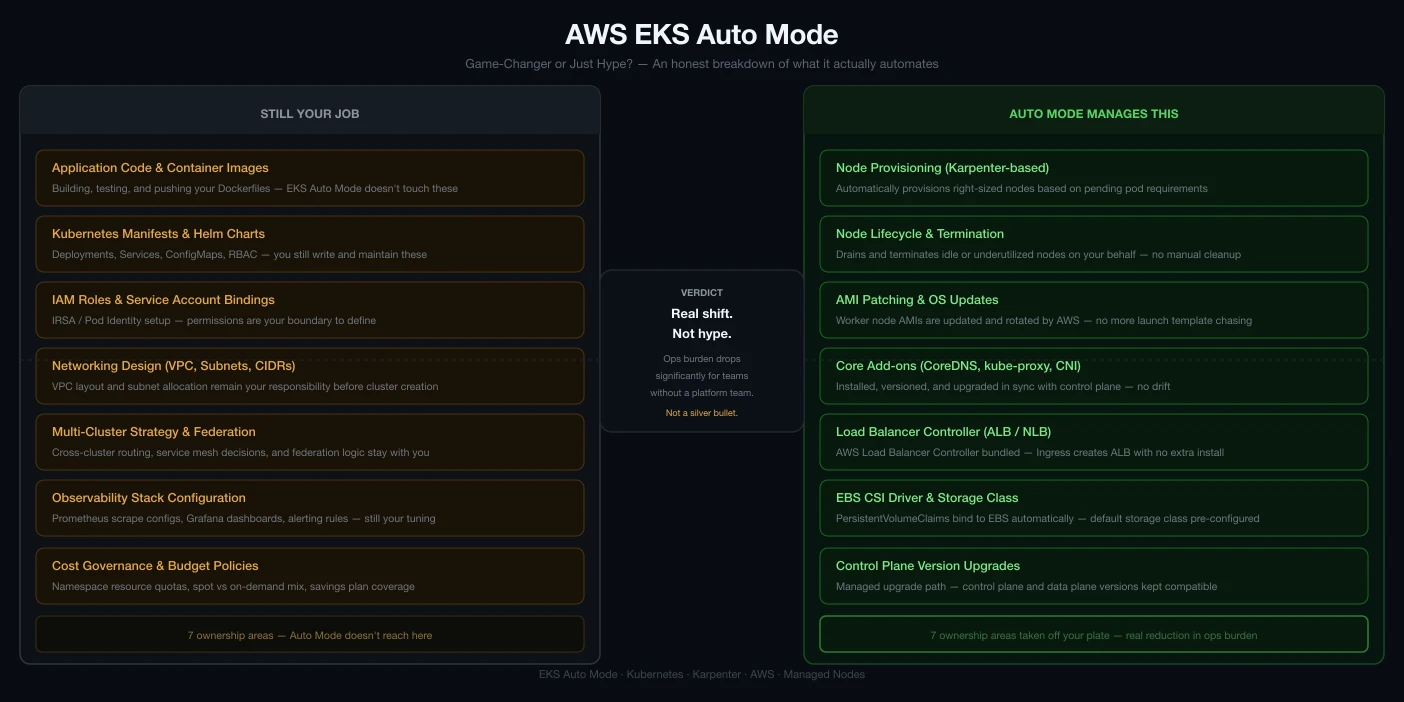Click 'Multi-Cluster Strategy & Federation' heading

coord(154,432)
